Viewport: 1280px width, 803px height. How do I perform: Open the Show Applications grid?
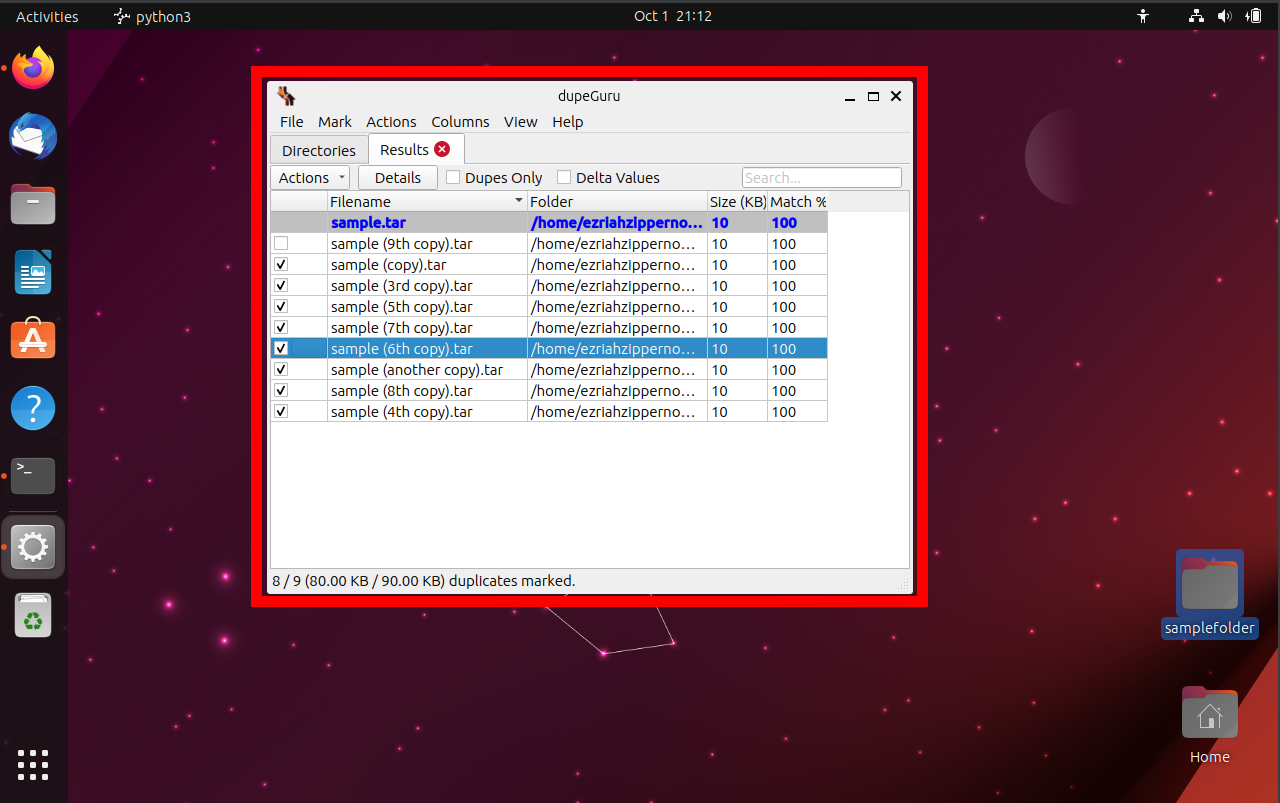pos(32,765)
